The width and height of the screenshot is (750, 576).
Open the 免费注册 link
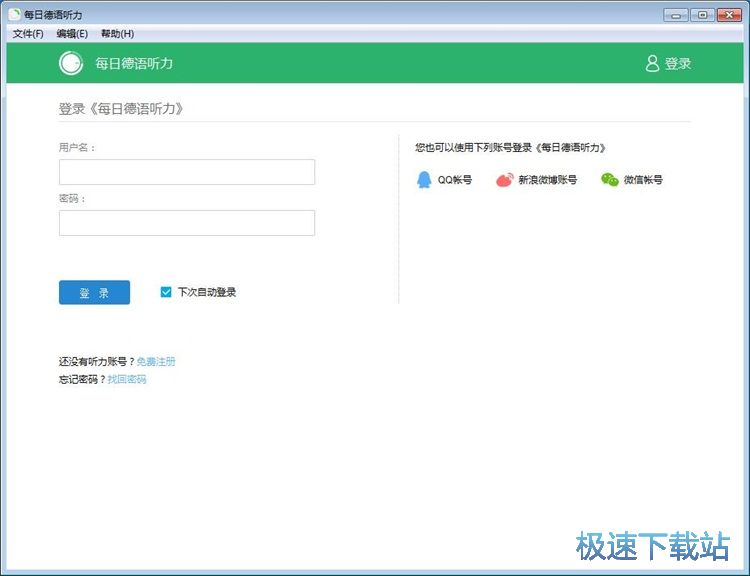coord(156,361)
